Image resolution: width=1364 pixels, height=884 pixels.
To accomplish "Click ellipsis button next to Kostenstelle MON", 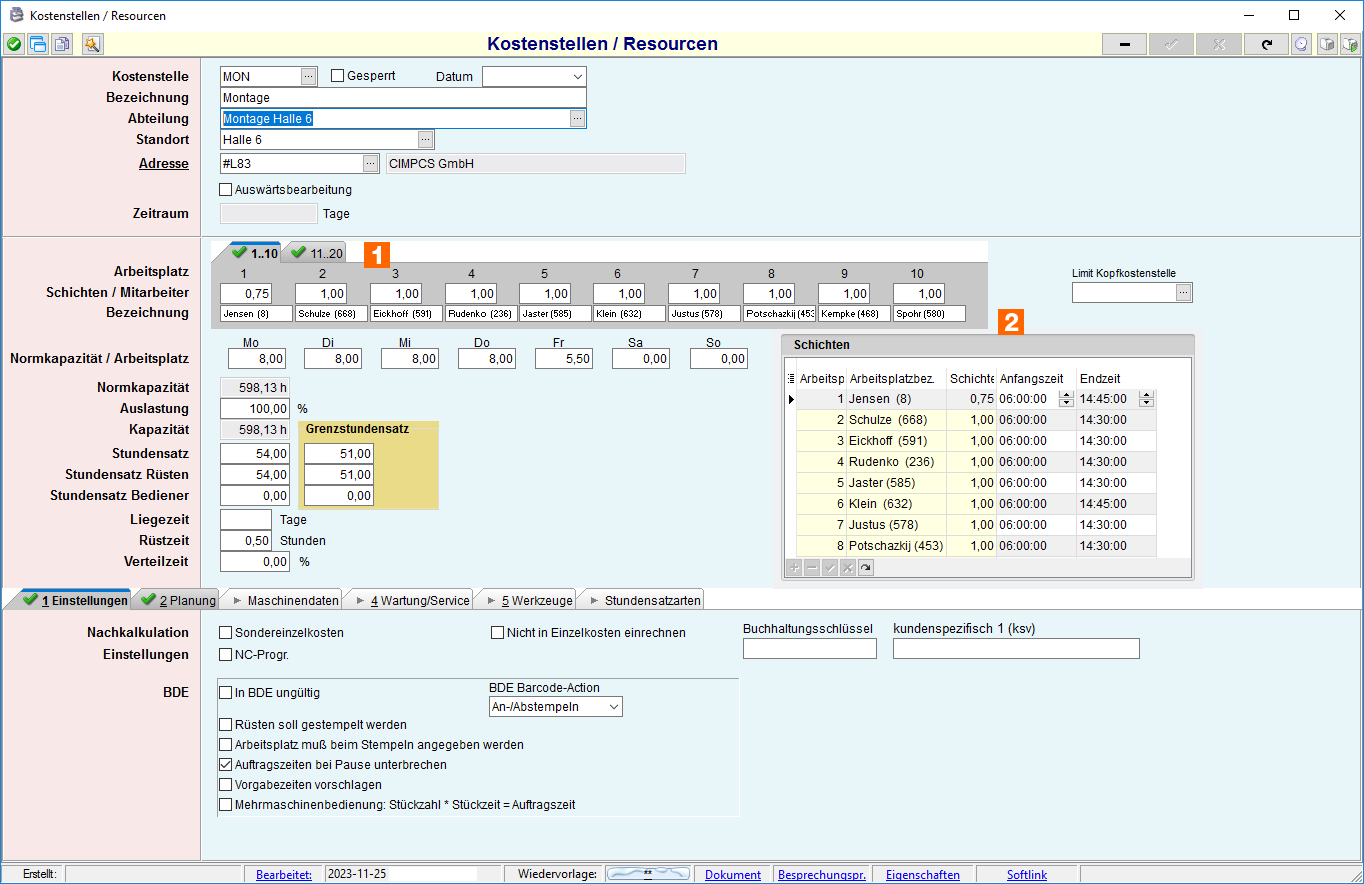I will tap(309, 76).
